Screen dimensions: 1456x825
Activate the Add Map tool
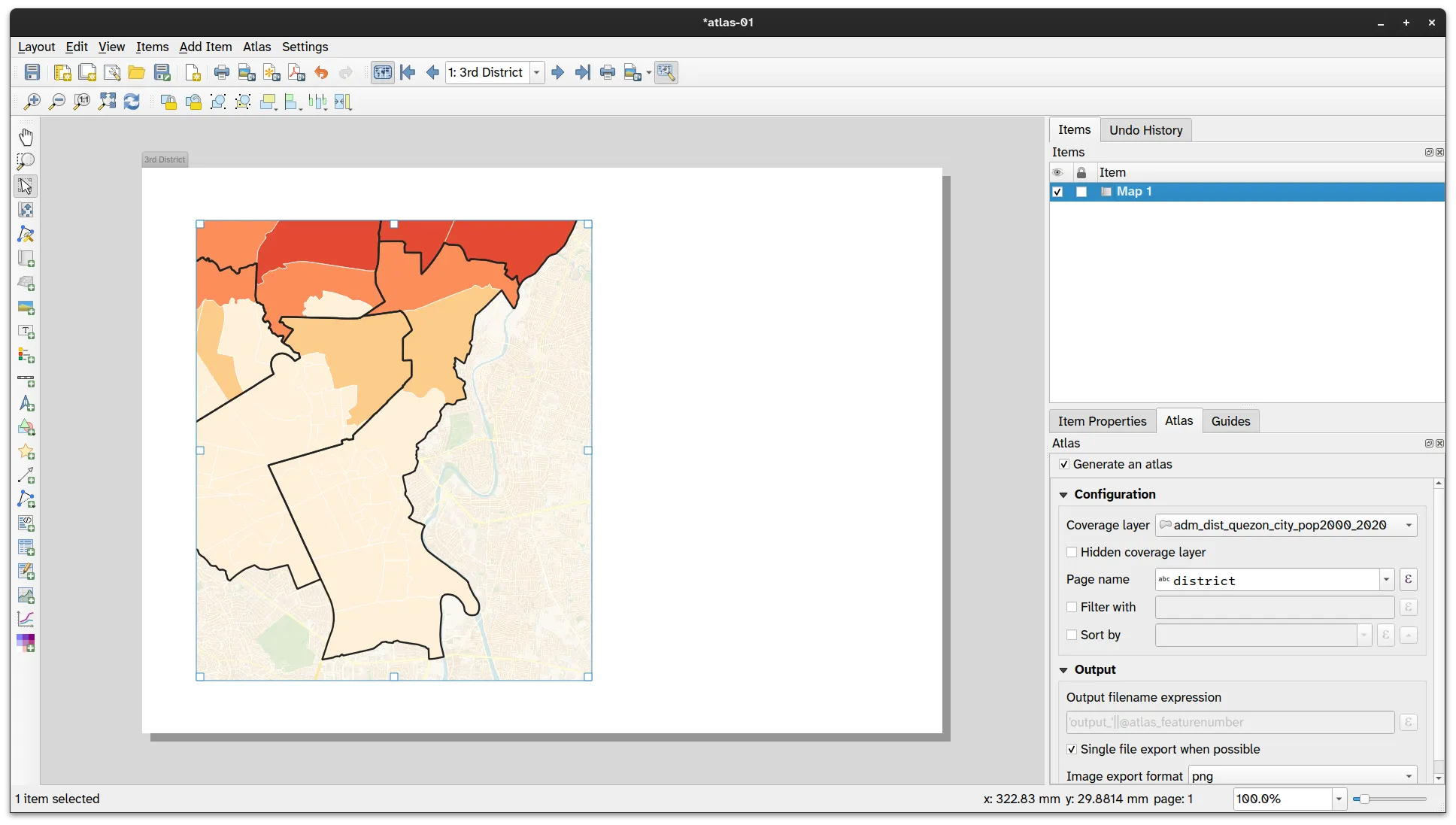(x=26, y=259)
